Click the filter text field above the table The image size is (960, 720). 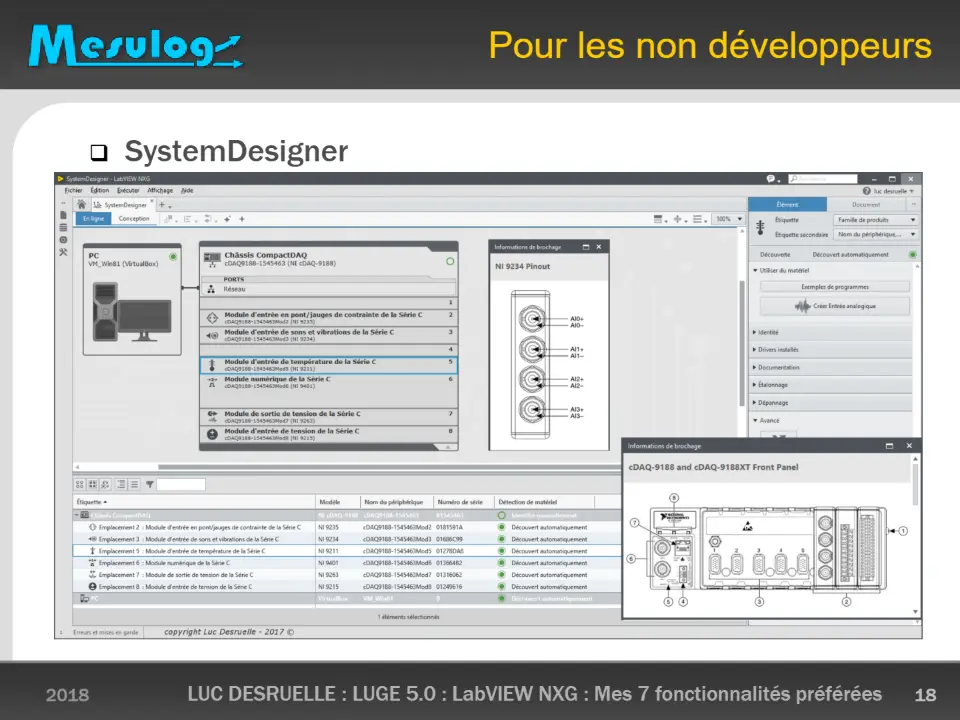coord(181,484)
